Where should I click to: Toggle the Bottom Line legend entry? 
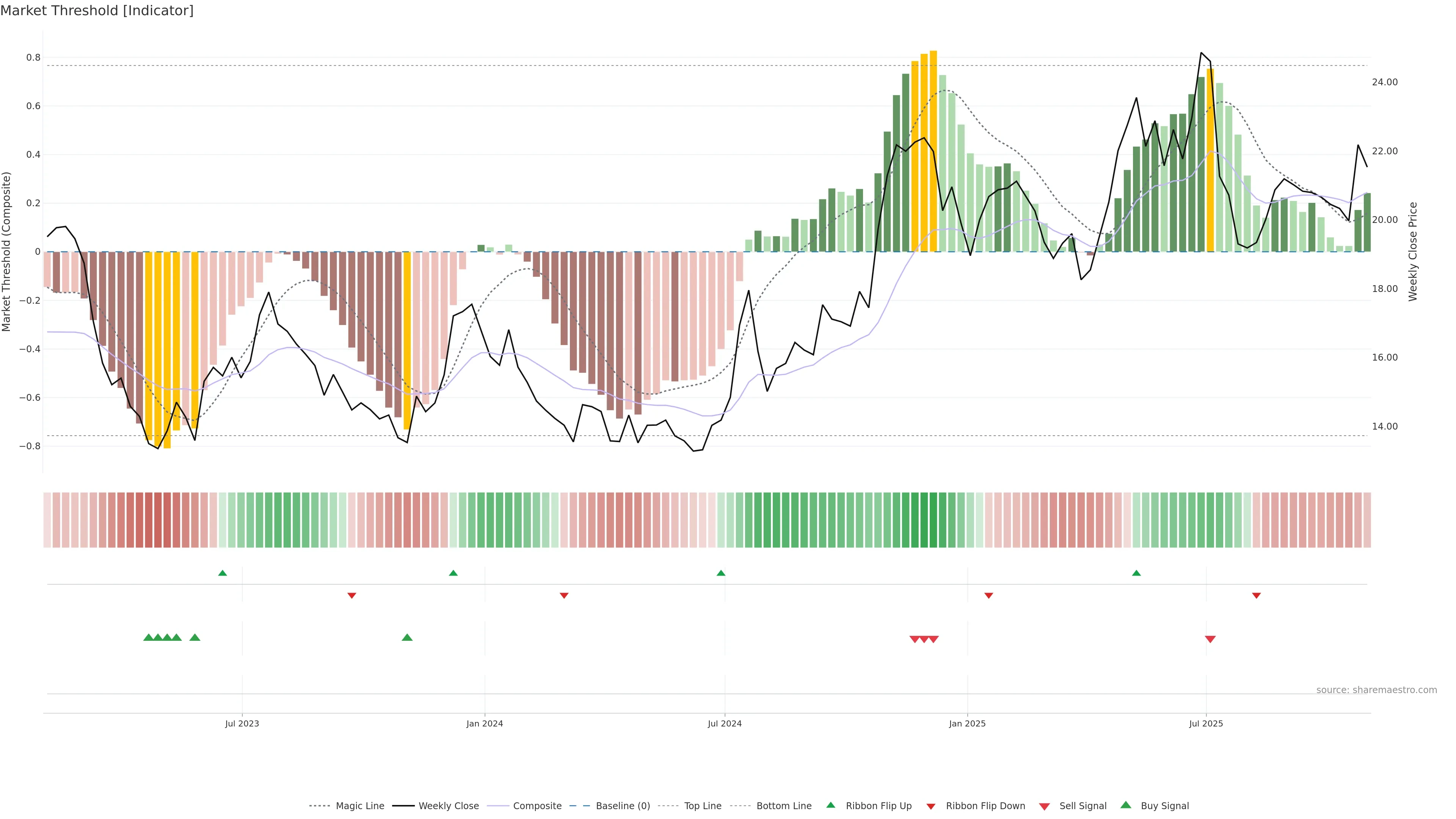783,806
